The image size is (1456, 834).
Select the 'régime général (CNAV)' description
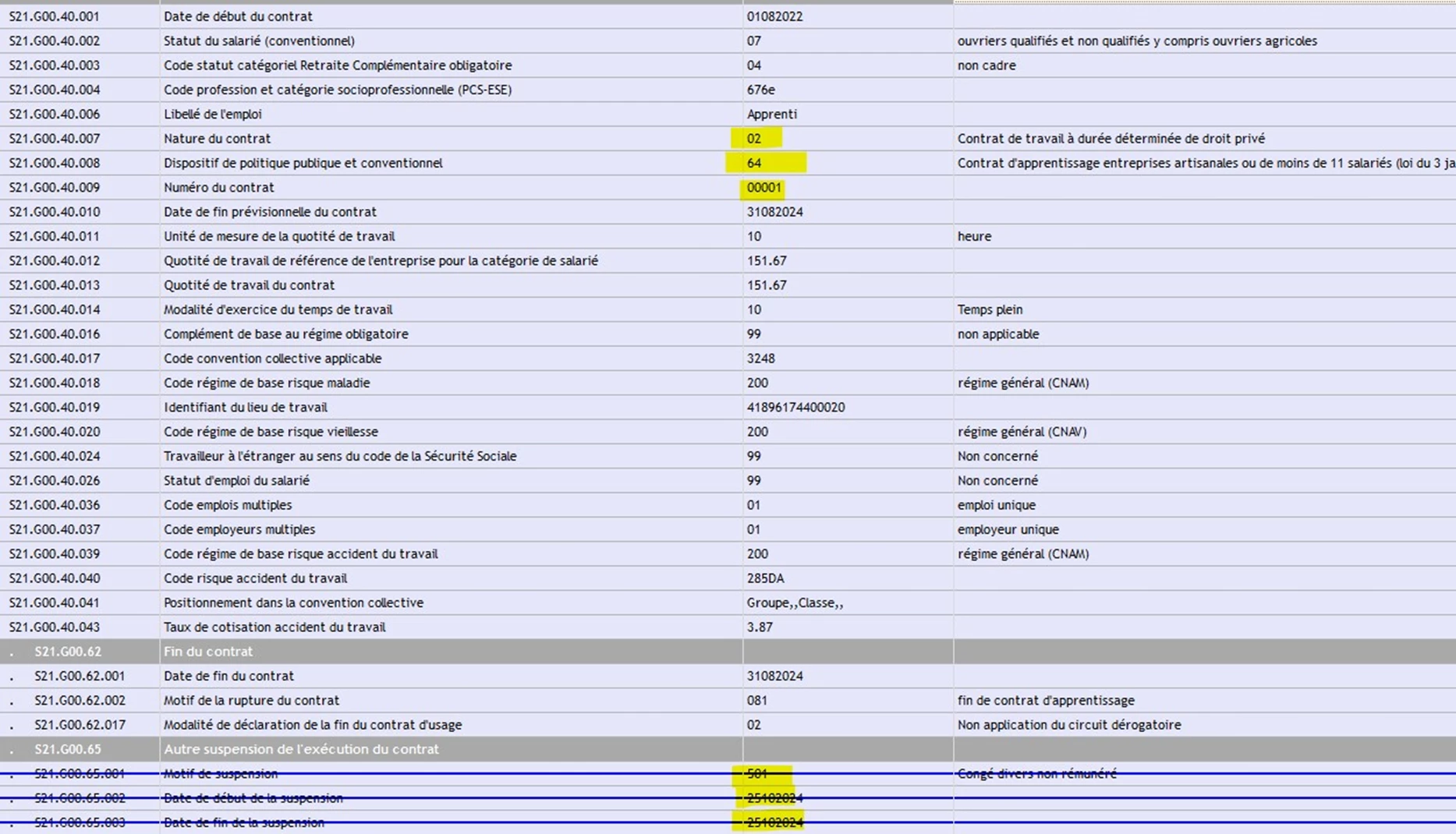tap(1022, 432)
